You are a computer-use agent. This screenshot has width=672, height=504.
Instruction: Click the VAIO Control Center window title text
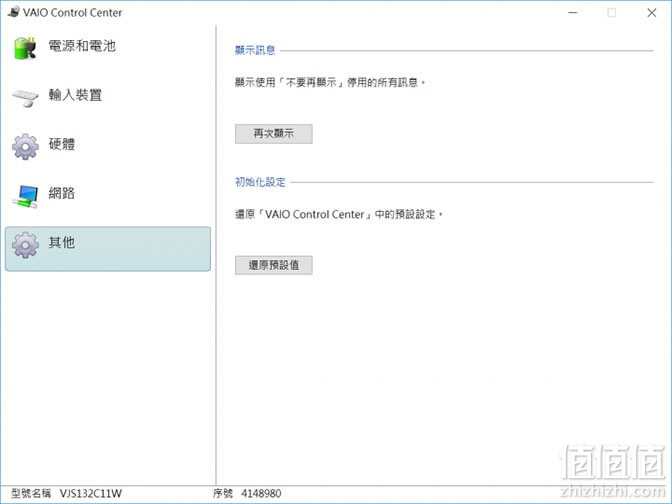pyautogui.click(x=72, y=12)
